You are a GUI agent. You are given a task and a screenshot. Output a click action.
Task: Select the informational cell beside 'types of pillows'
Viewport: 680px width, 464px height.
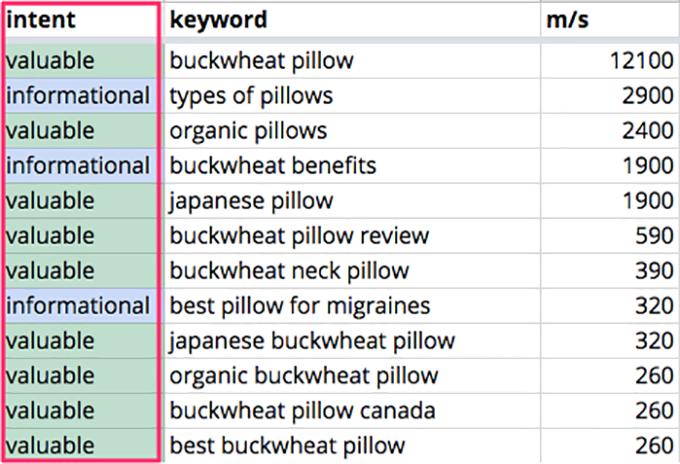81,96
